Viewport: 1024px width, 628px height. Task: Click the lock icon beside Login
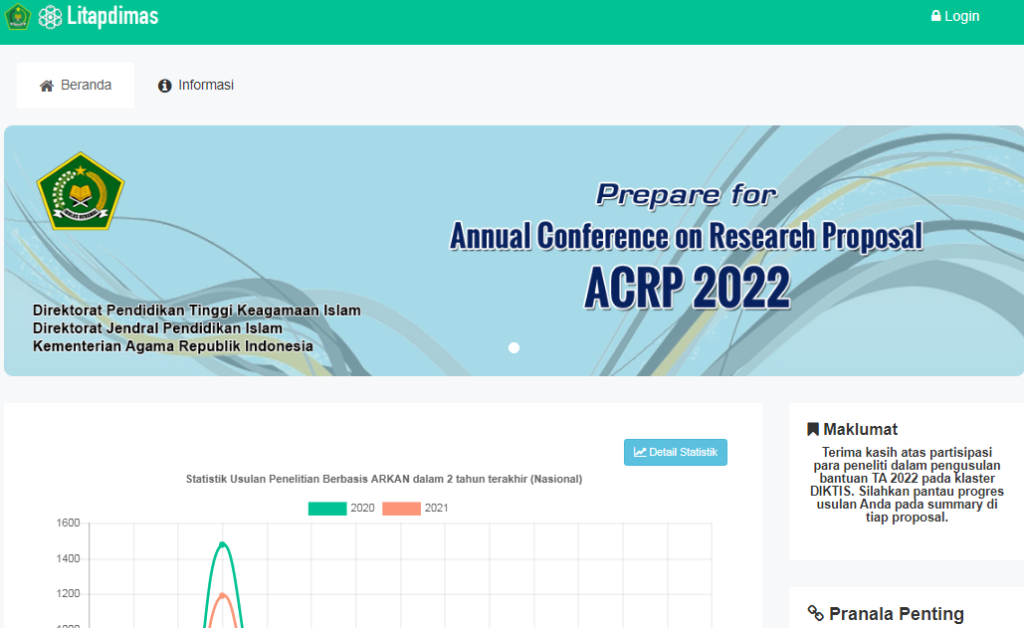936,16
